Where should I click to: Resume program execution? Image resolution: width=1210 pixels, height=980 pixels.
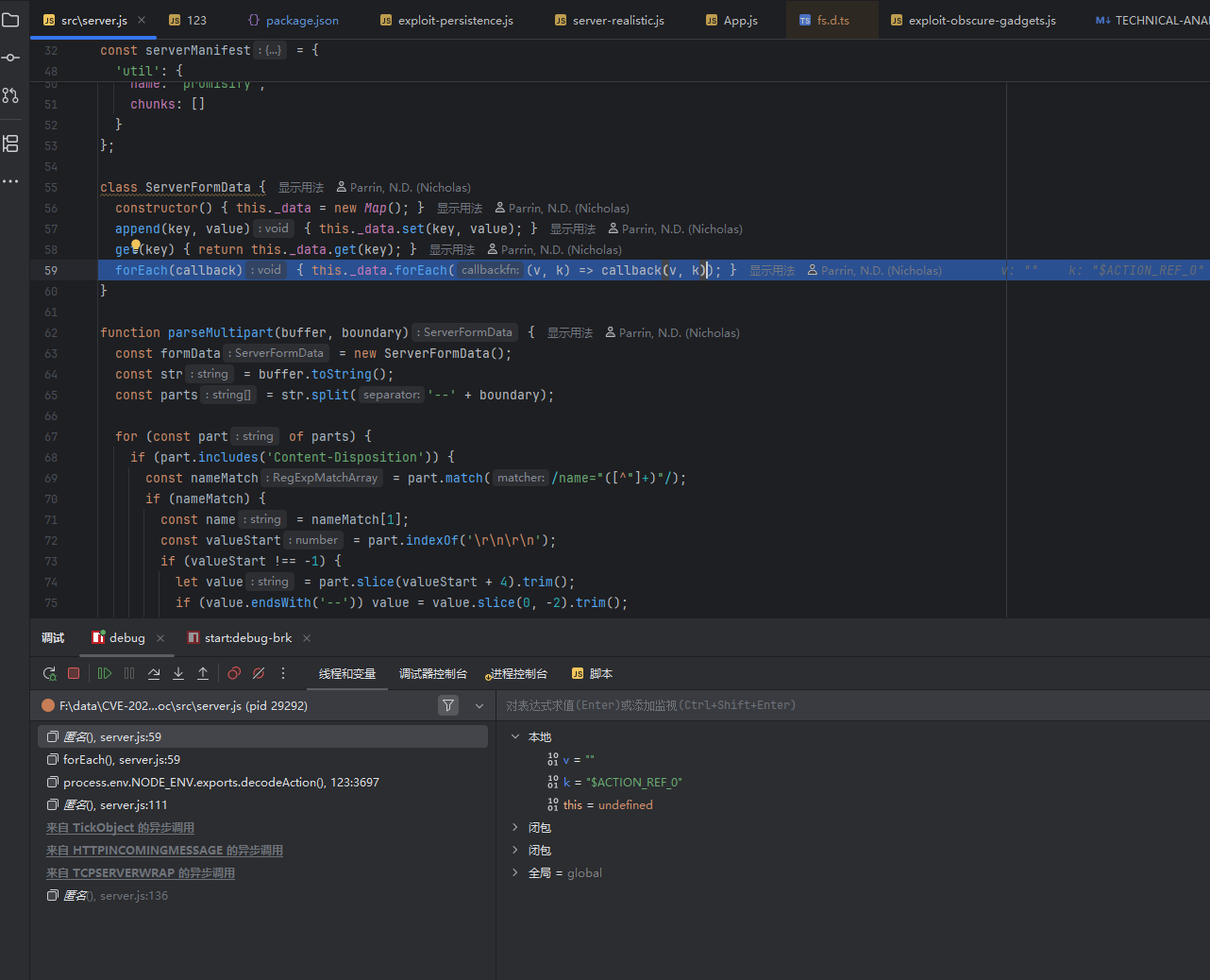pos(105,673)
